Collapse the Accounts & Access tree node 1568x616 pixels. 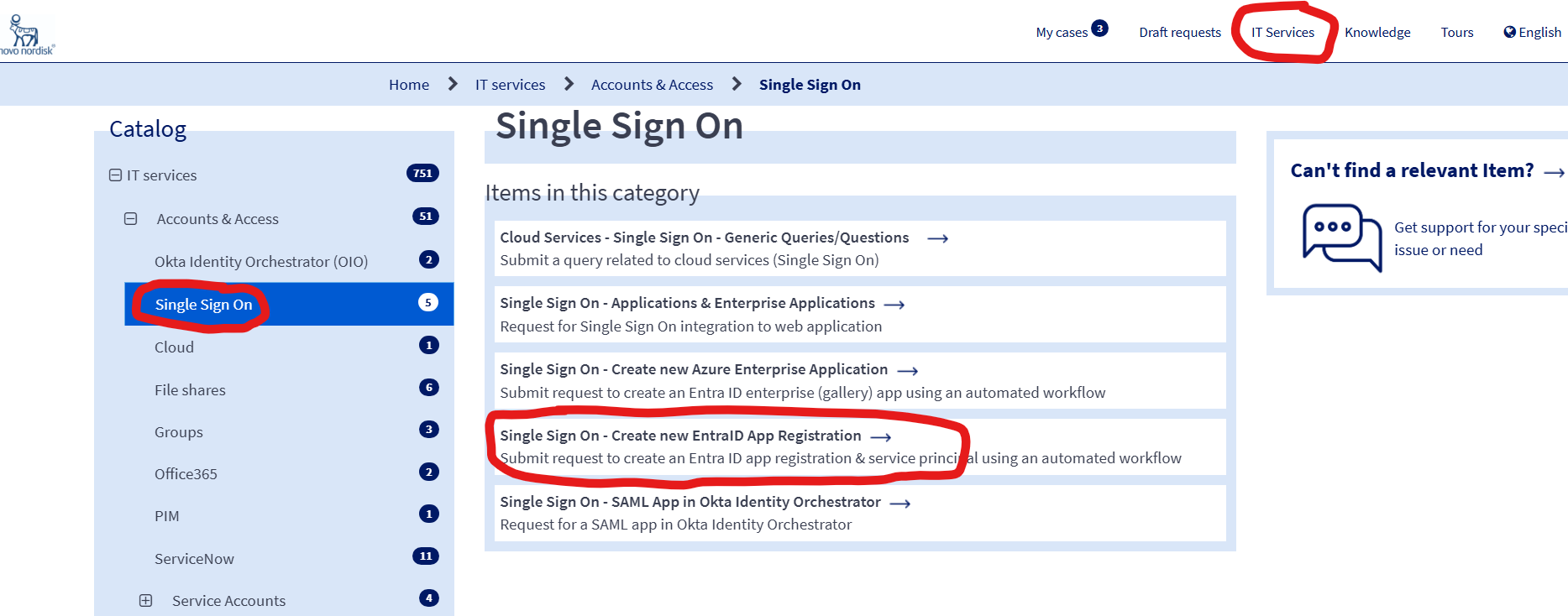pyautogui.click(x=130, y=219)
